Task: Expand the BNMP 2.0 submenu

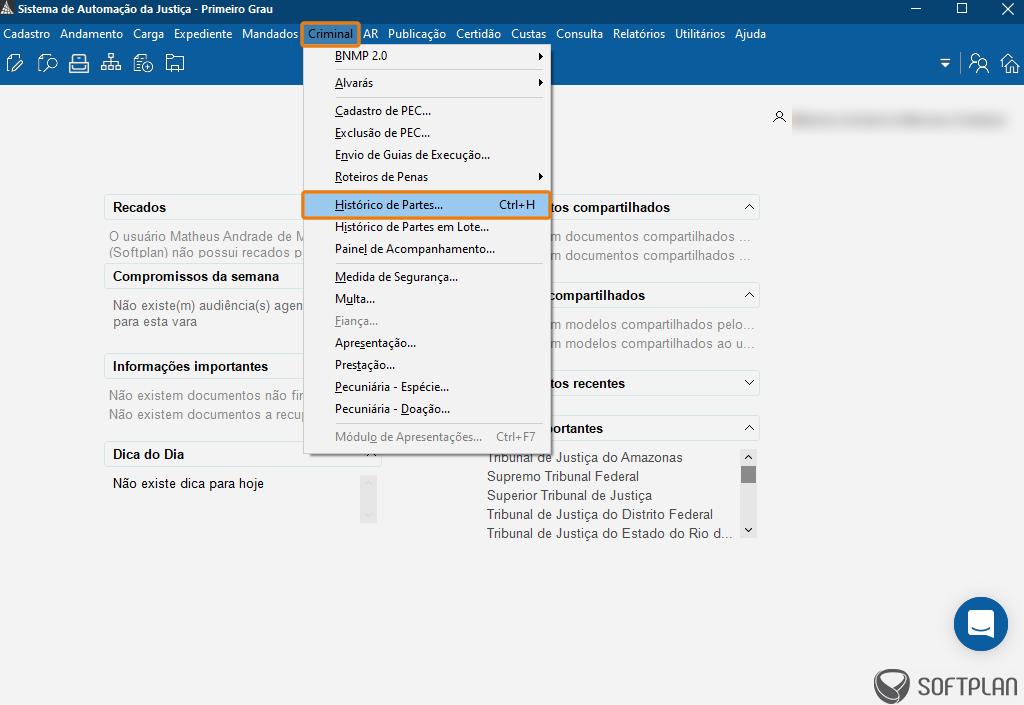Action: pyautogui.click(x=428, y=56)
